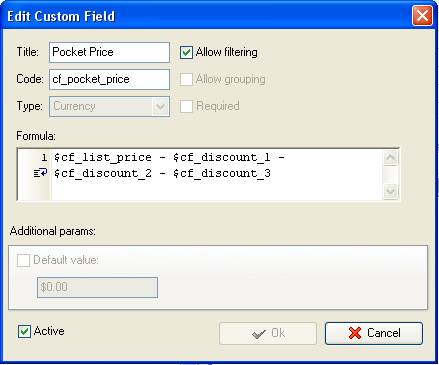The height and width of the screenshot is (365, 439).
Task: Click the Currency type combo box
Action: pos(109,107)
